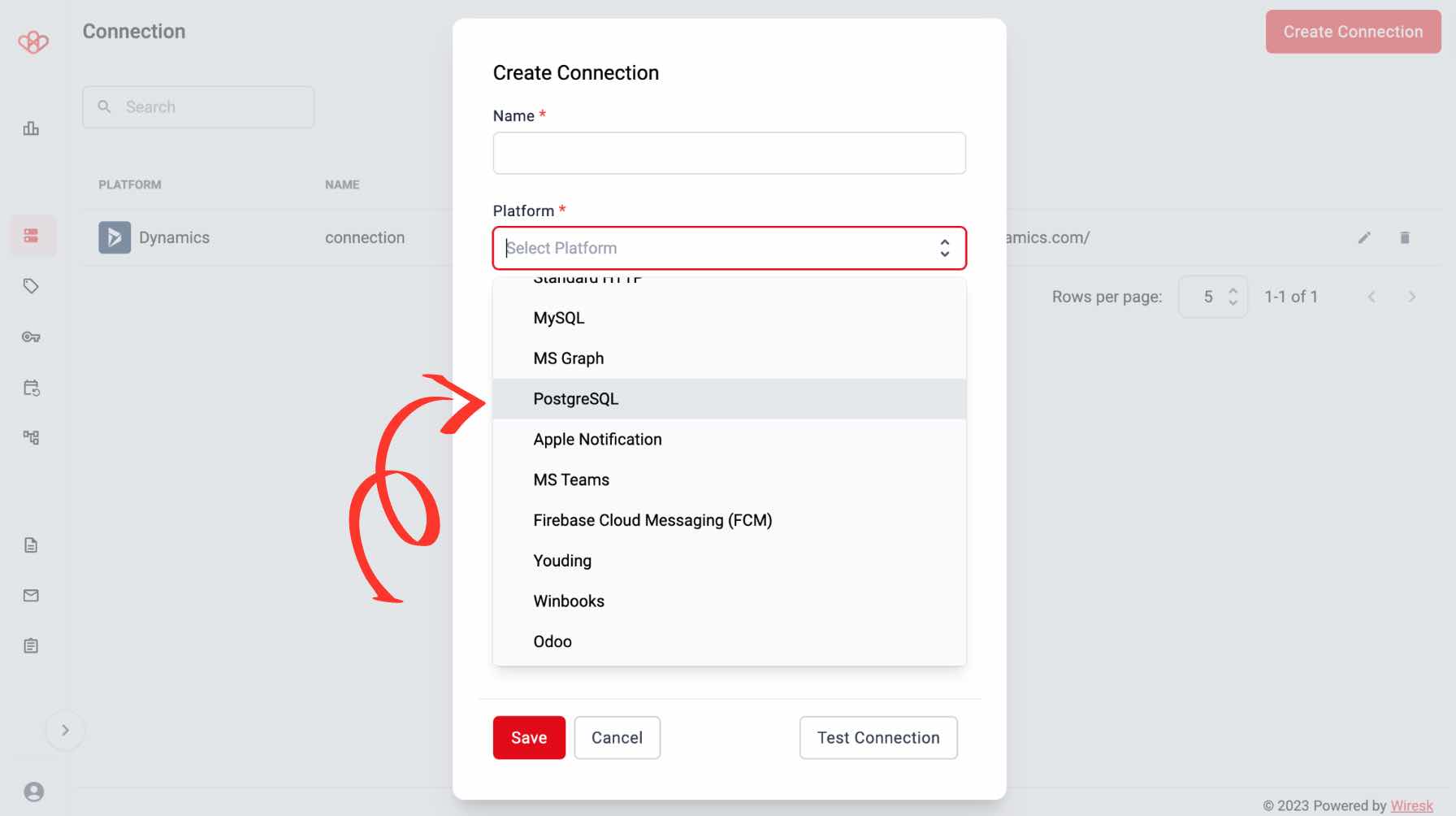The height and width of the screenshot is (816, 1456).
Task: Open the tag icon in sidebar
Action: (31, 286)
